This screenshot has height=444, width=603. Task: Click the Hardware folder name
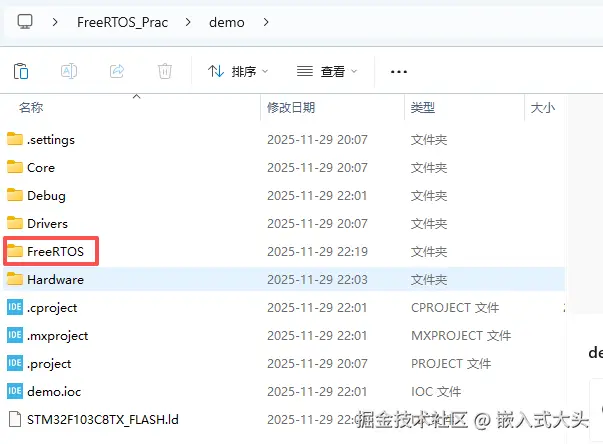tap(55, 279)
